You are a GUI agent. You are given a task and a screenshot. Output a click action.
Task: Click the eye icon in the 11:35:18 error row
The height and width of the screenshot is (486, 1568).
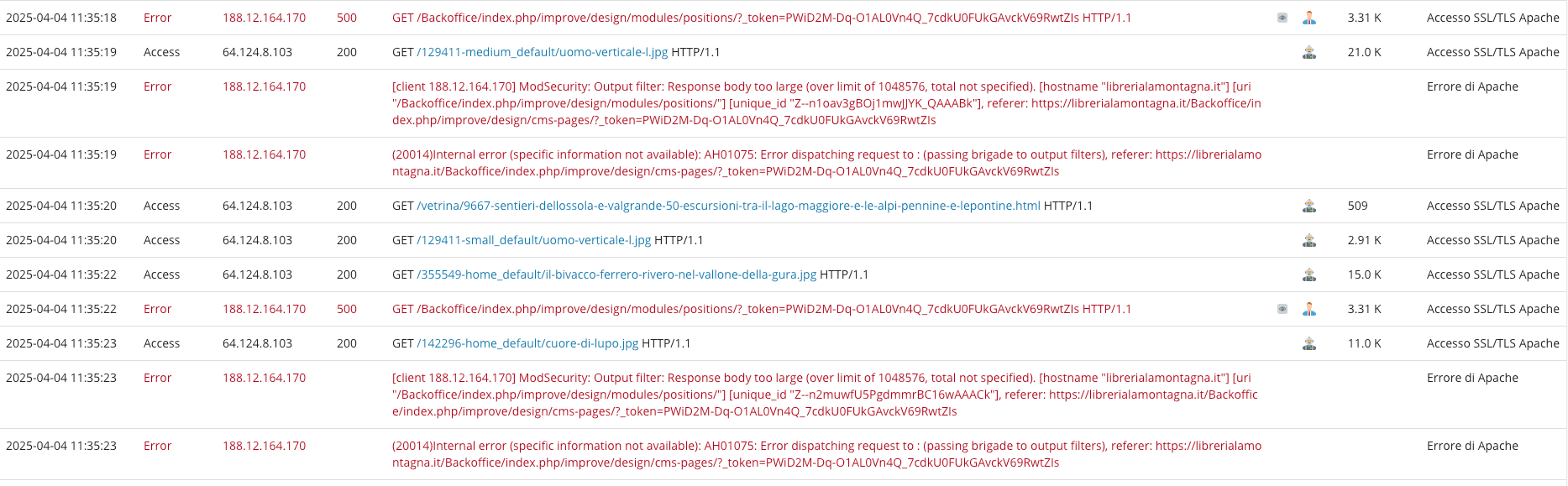(1282, 18)
